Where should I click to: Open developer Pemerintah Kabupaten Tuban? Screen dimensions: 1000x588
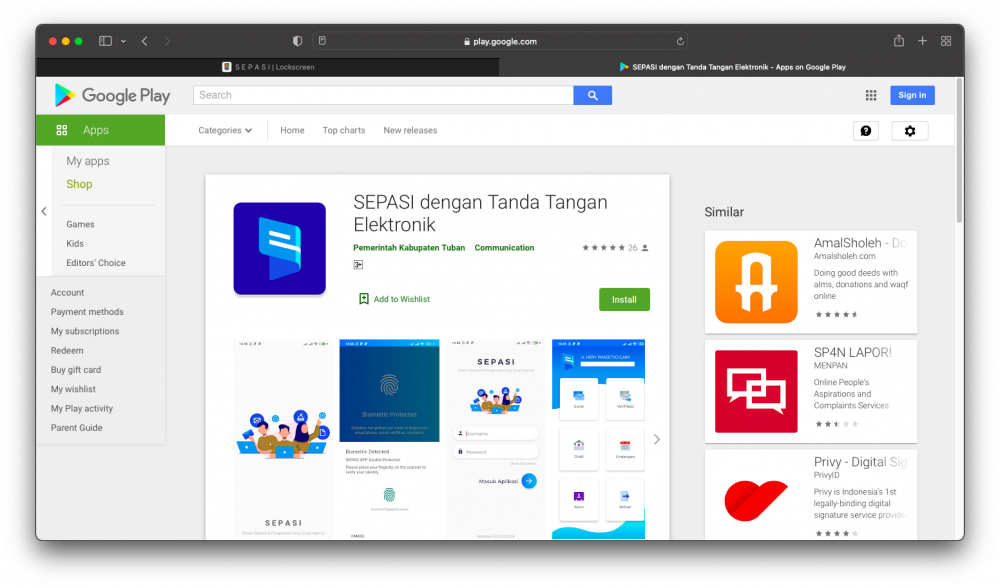pyautogui.click(x=409, y=247)
